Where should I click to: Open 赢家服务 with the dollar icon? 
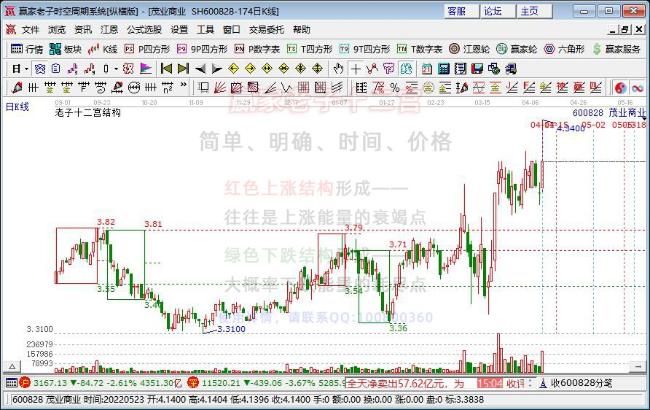click(x=616, y=49)
